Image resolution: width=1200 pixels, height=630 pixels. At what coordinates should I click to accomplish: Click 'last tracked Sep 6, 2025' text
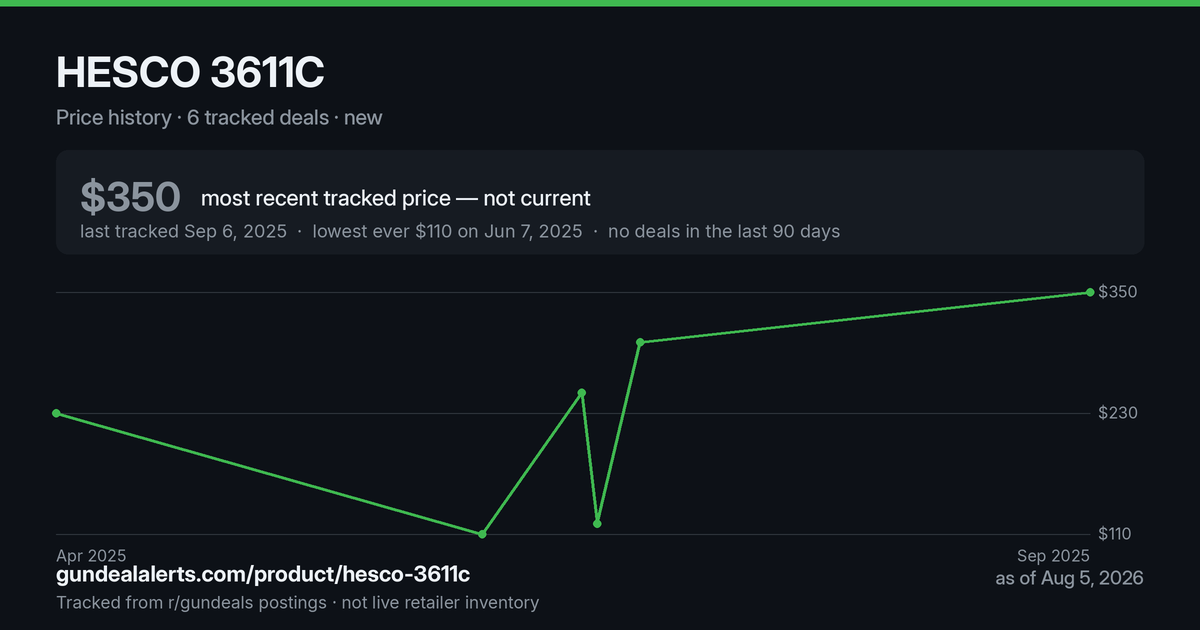coord(183,231)
